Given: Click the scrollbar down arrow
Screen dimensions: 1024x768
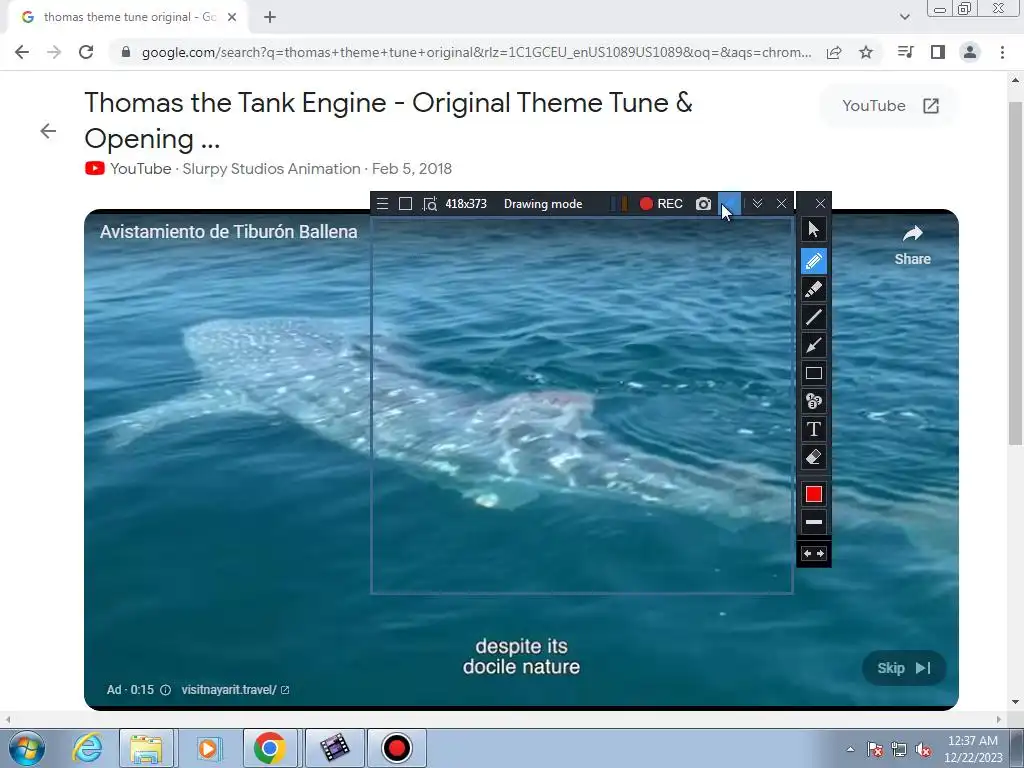Looking at the screenshot, I should click(1015, 702).
